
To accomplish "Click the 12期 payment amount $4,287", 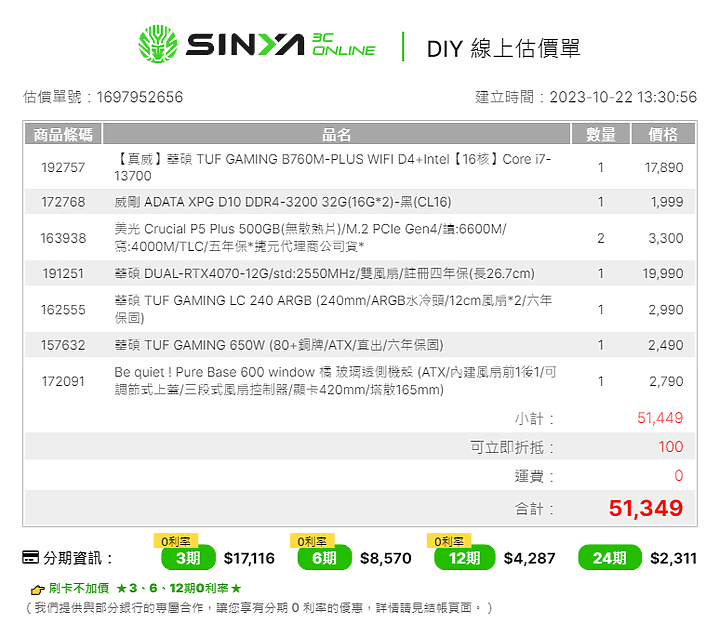I will [x=529, y=558].
